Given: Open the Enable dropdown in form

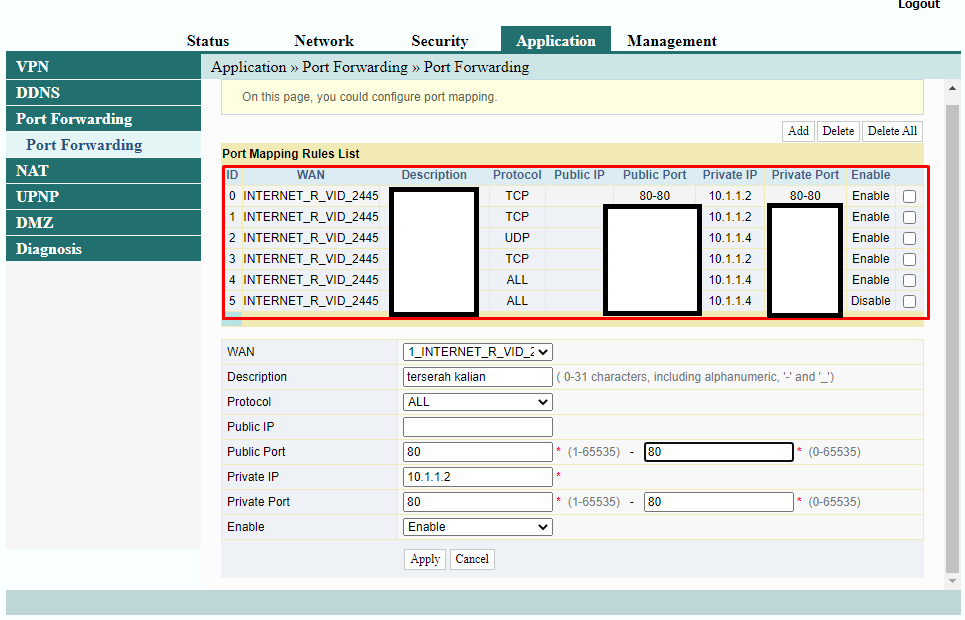Looking at the screenshot, I should click(478, 527).
